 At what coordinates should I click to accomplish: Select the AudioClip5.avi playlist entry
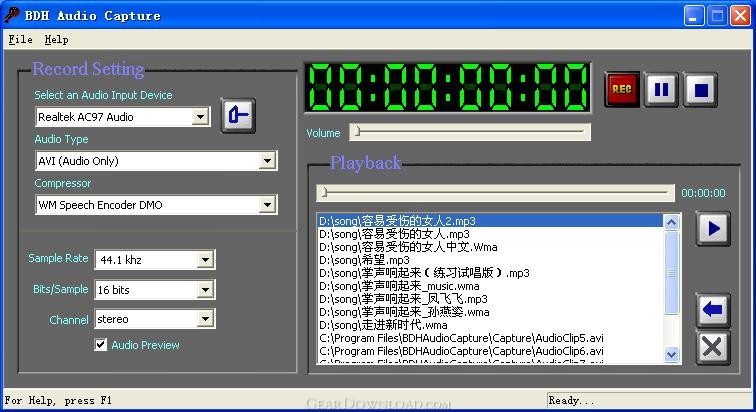tap(490, 338)
